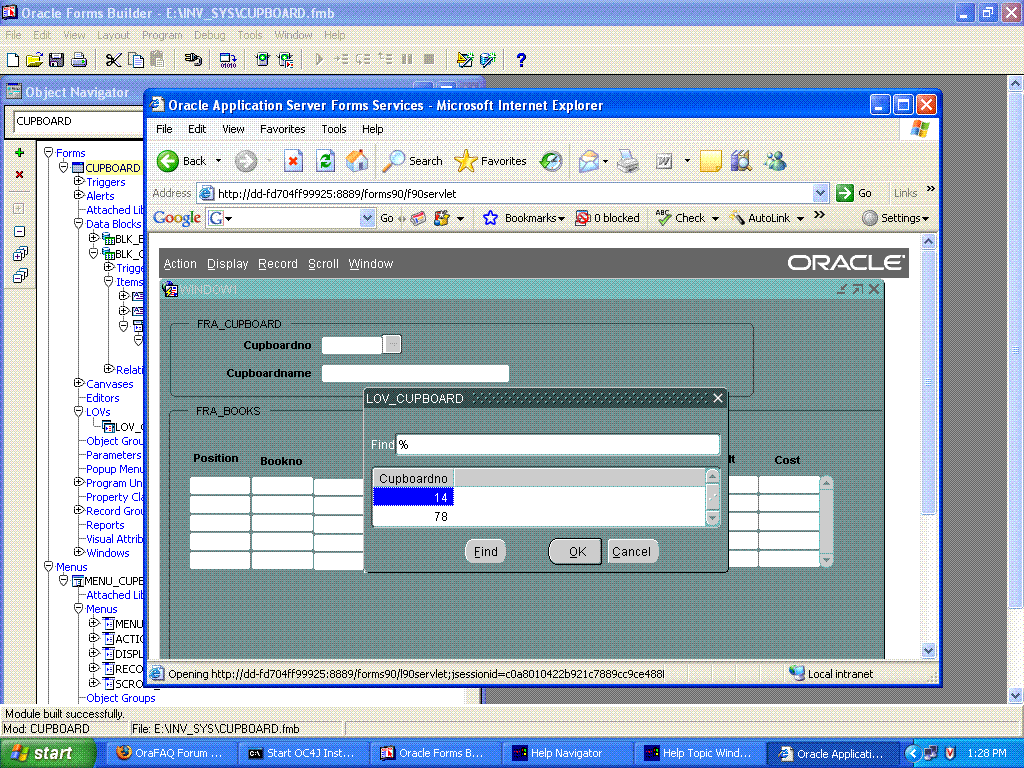Click Back arrow in Internet Explorer

pyautogui.click(x=168, y=161)
